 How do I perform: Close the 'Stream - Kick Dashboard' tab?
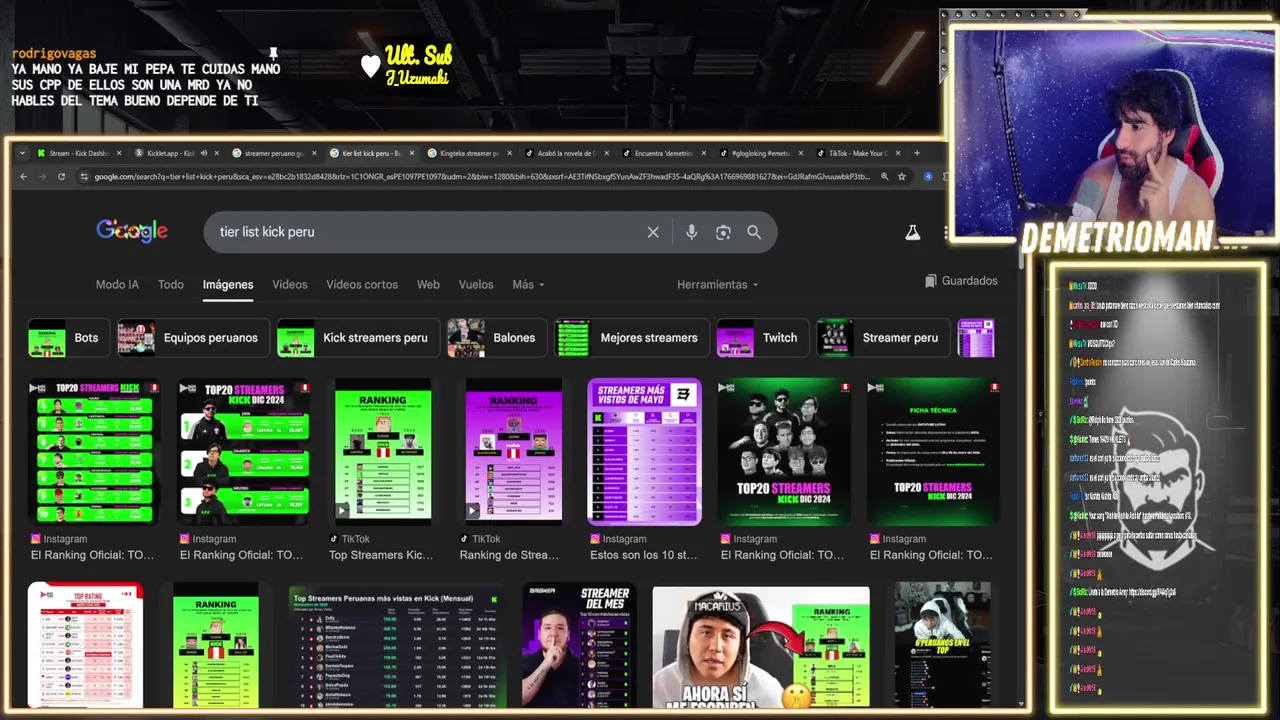pos(118,153)
